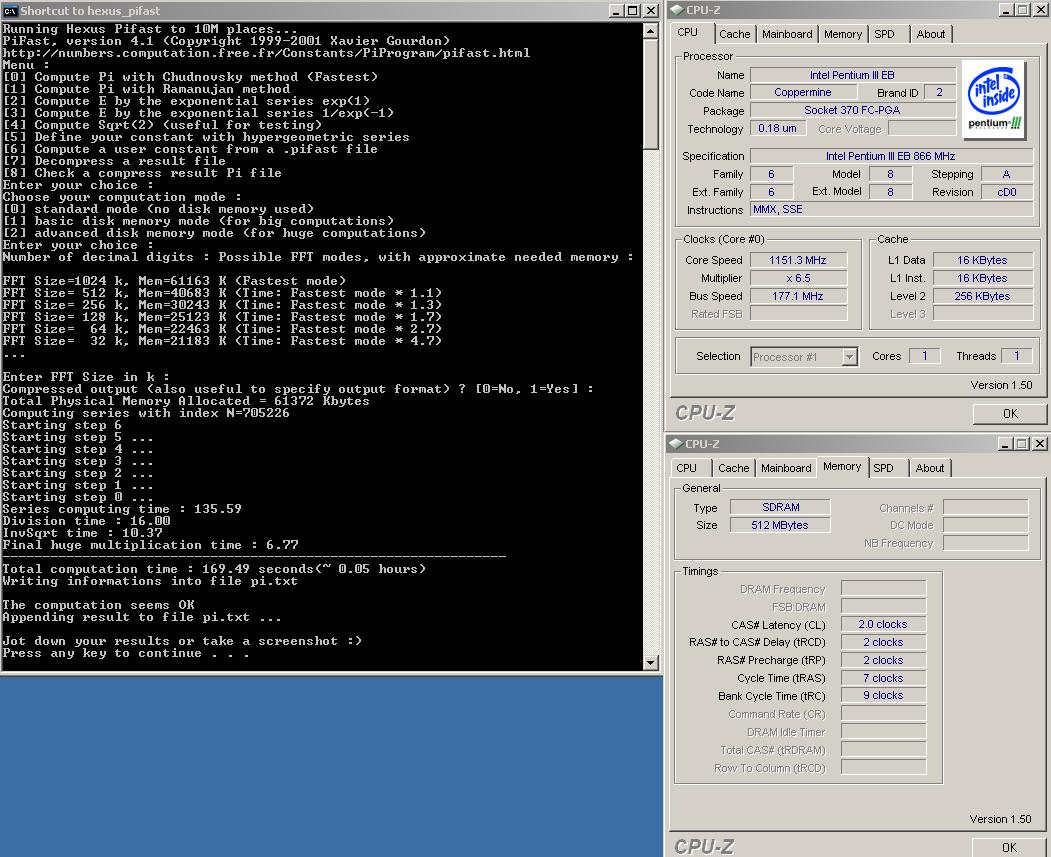Screen dimensions: 1051x857
Task: Click the Socket 370 FC-PGA package value
Action: [x=852, y=111]
